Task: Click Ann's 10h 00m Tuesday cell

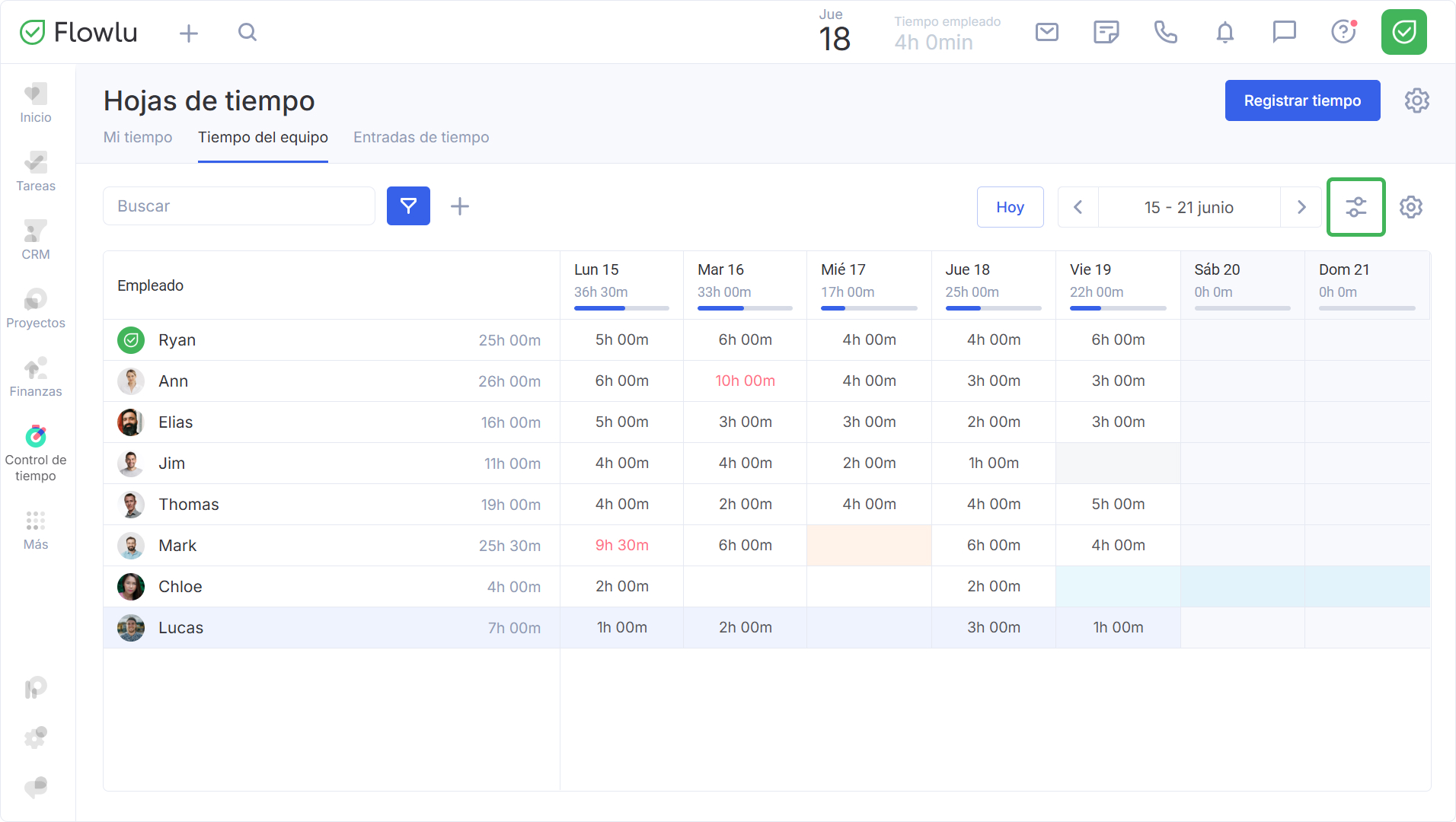Action: [745, 381]
